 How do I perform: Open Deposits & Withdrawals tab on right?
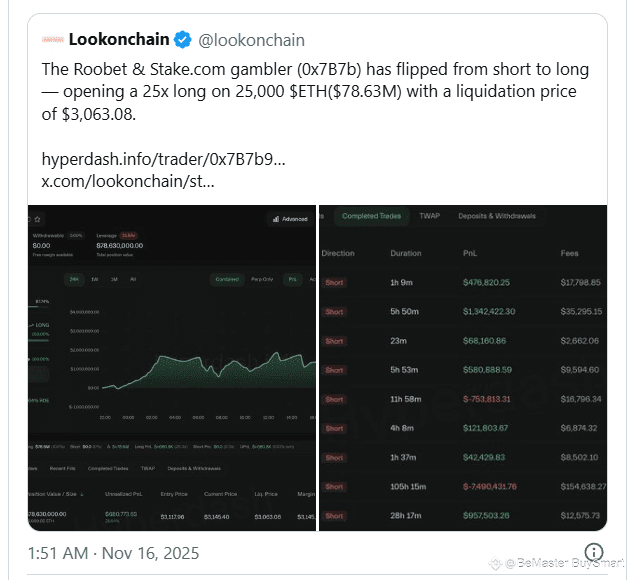coord(497,216)
